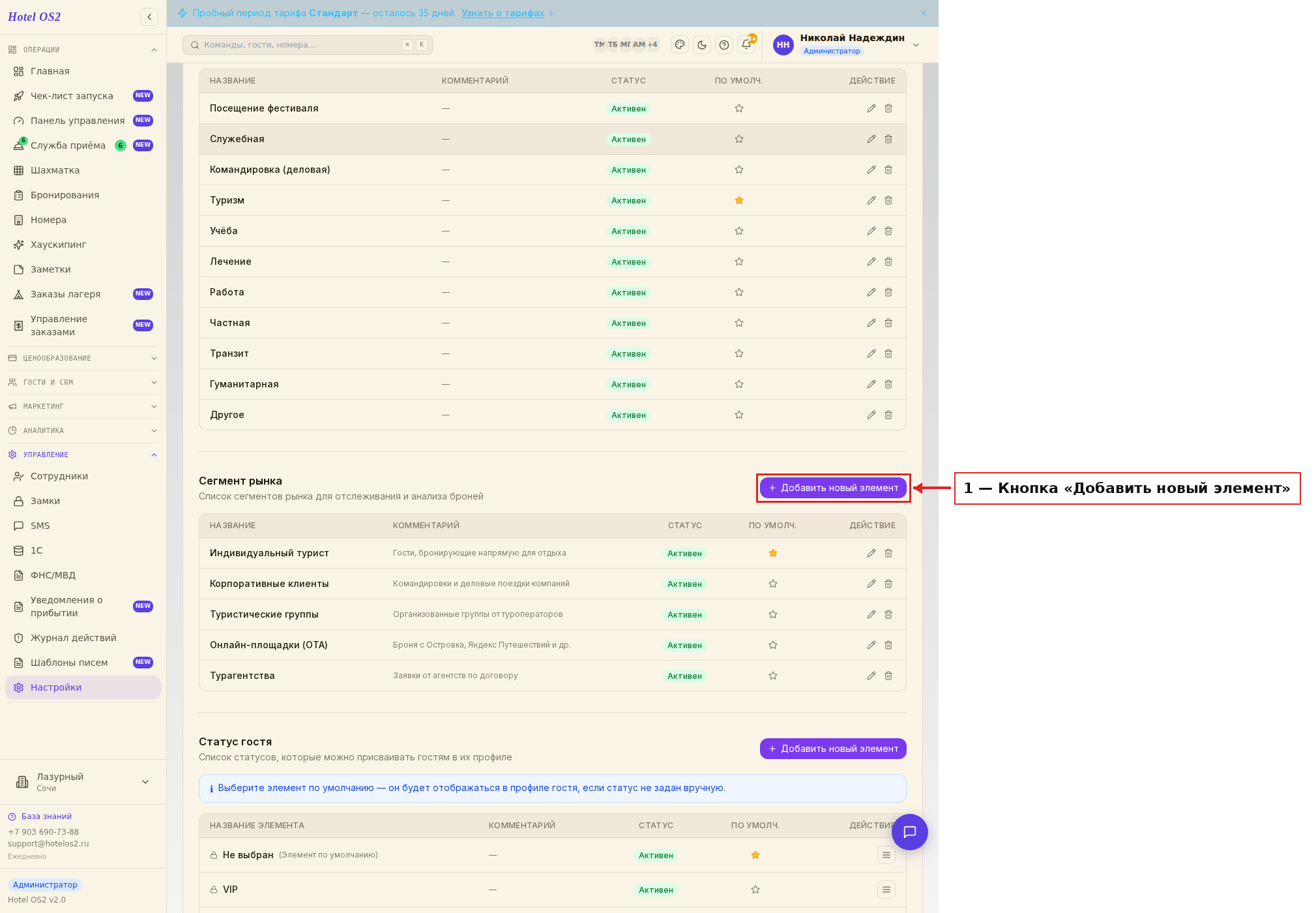Go to Шахматка in the sidebar
Viewport: 1316px width, 913px height.
(83, 170)
